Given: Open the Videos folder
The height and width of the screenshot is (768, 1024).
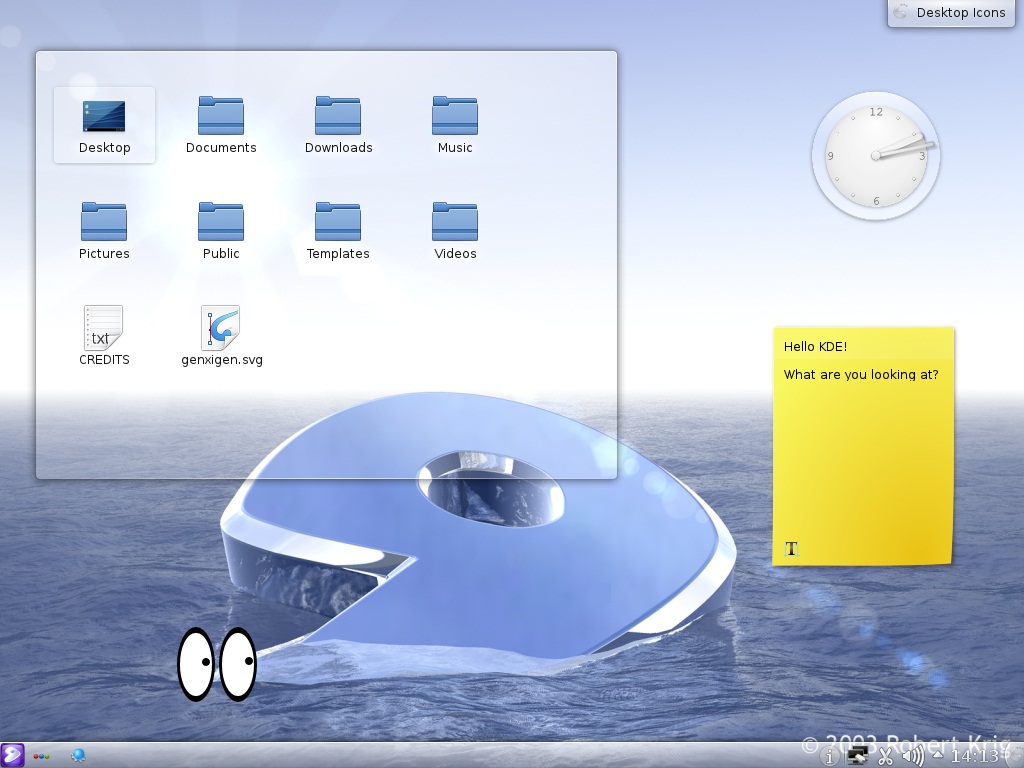Looking at the screenshot, I should tap(455, 231).
